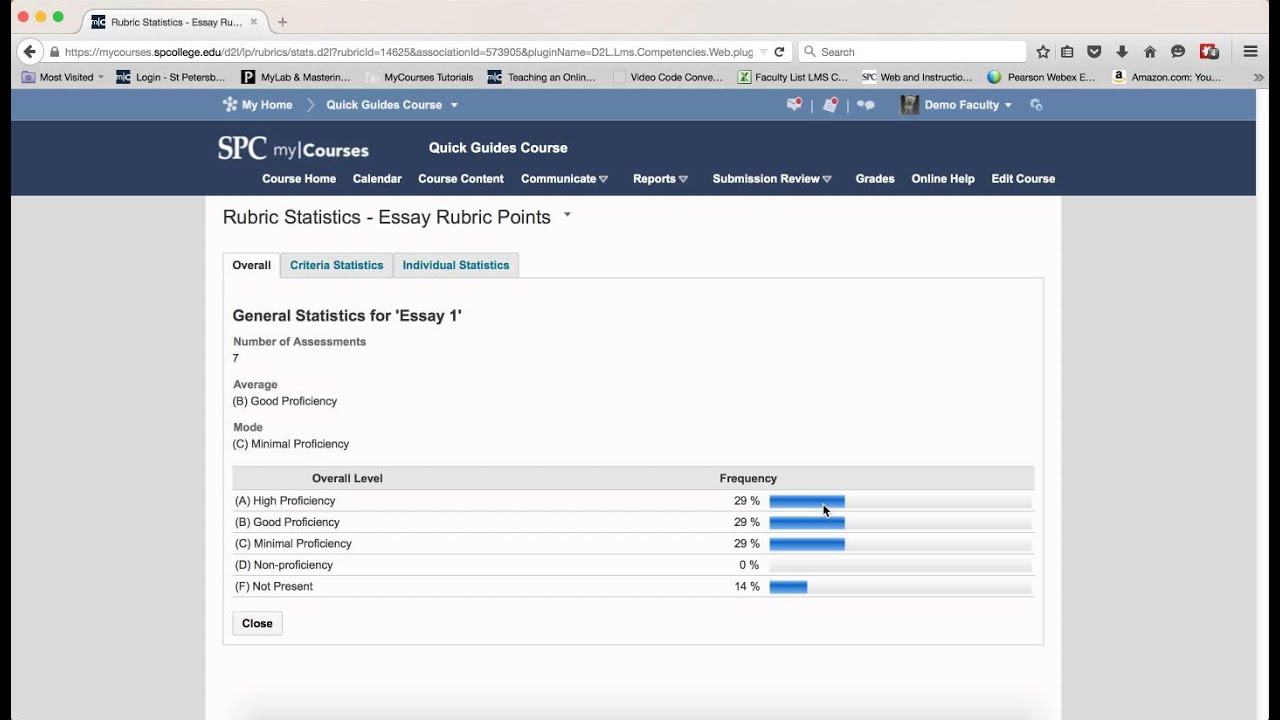Open the Communicate navigation menu
1280x720 pixels.
click(x=564, y=179)
